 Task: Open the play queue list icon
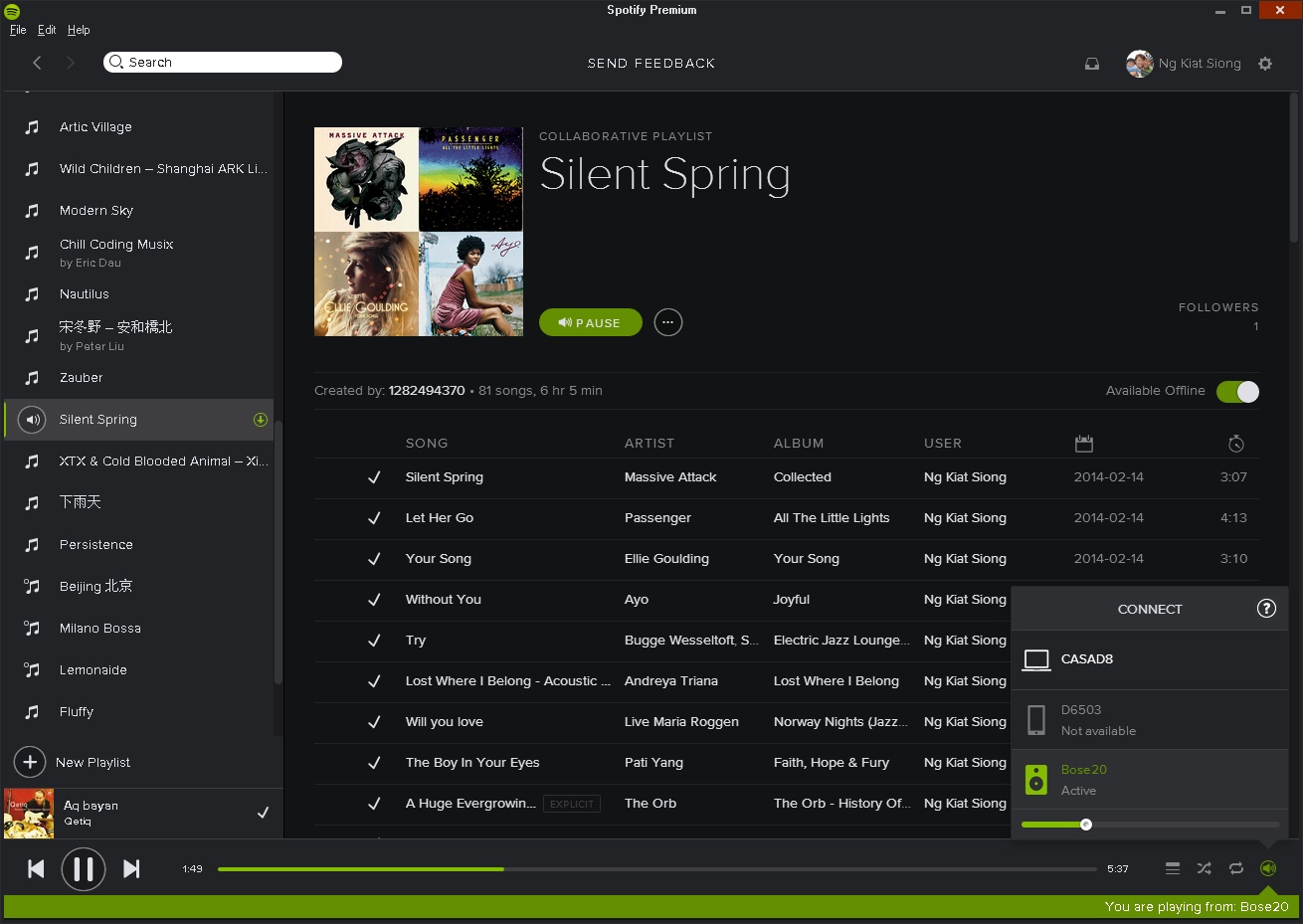tap(1173, 868)
